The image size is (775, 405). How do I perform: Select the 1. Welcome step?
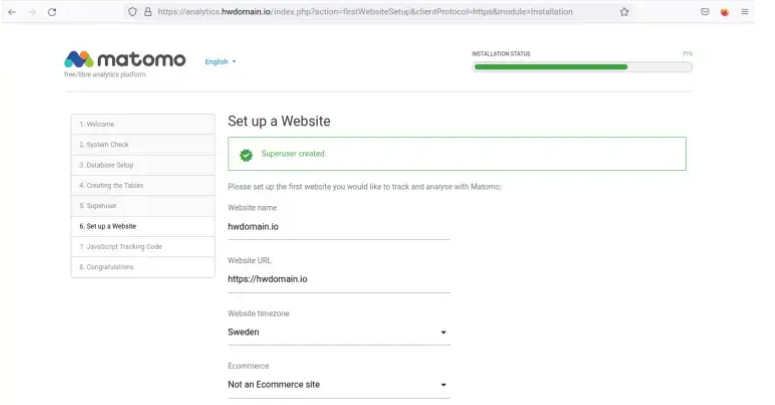click(143, 124)
